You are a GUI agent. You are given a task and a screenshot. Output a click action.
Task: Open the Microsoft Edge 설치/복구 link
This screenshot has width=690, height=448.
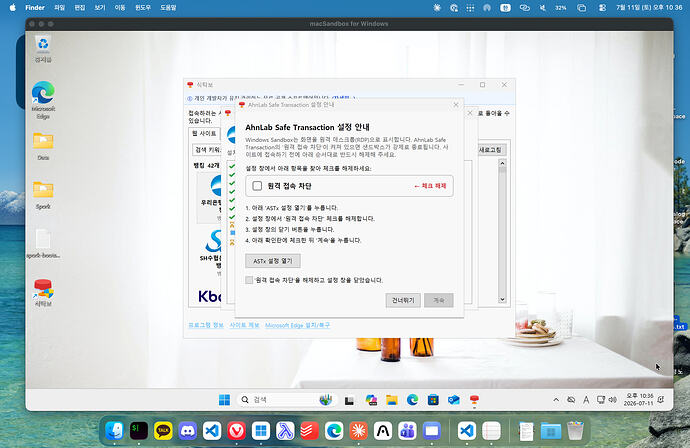click(297, 325)
